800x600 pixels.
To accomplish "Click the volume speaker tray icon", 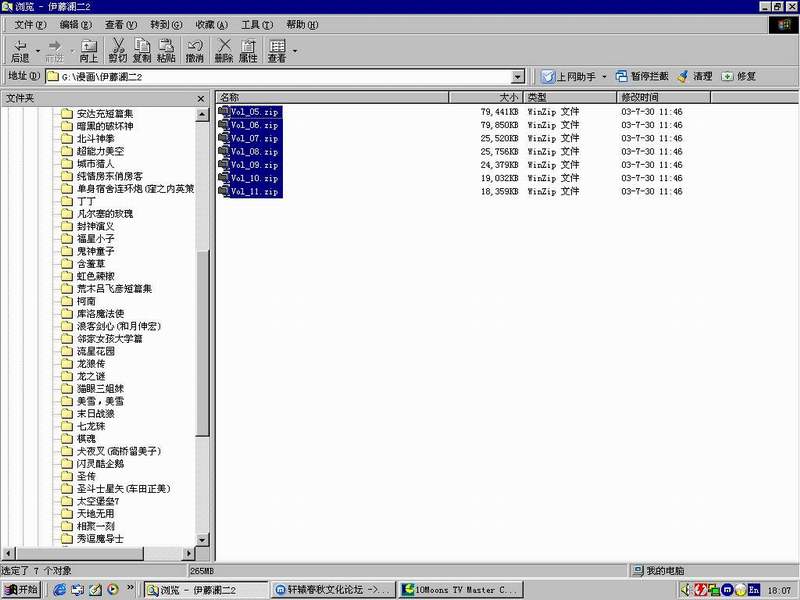I will point(686,590).
